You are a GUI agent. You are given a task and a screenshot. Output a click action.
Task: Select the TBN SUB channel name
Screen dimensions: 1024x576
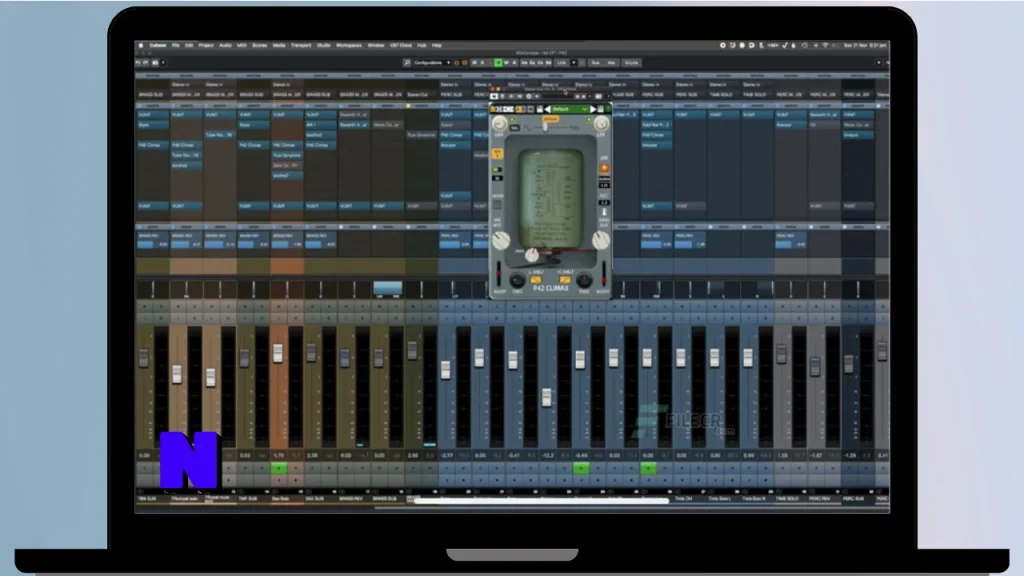coord(147,499)
